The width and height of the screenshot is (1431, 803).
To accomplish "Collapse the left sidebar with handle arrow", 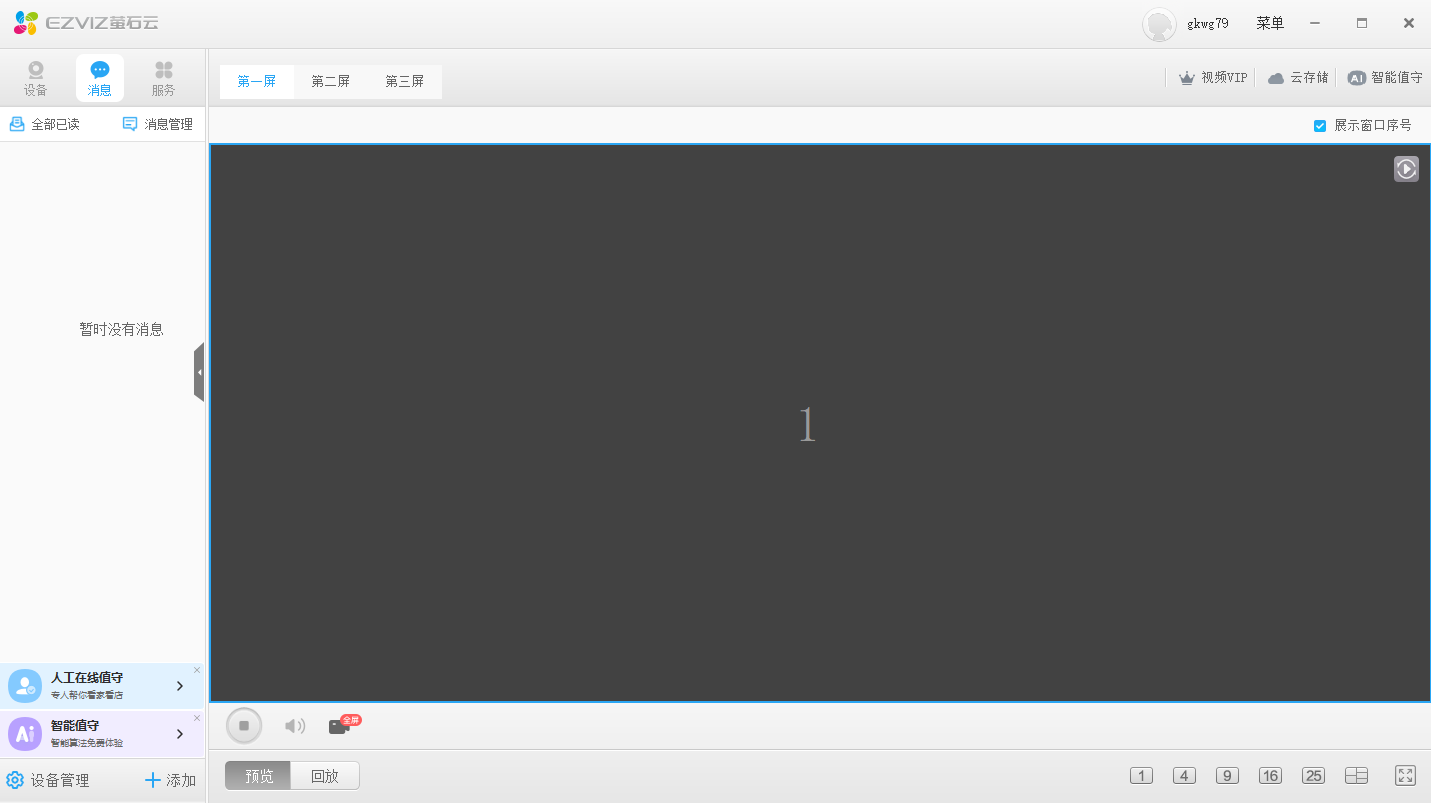I will pos(199,372).
